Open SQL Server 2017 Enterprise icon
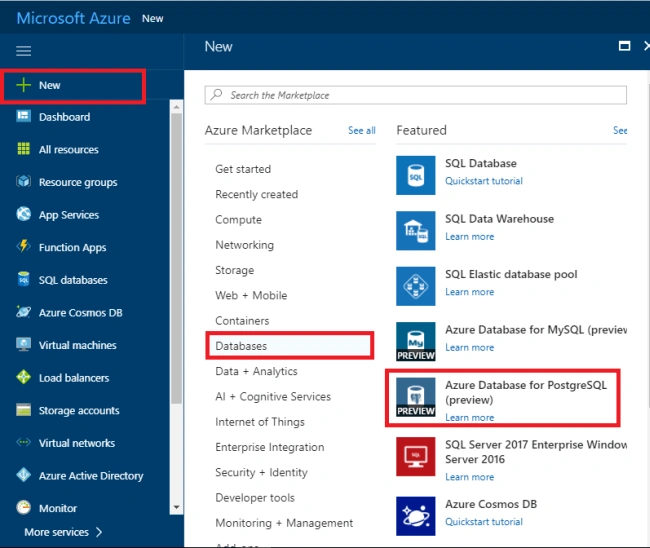This screenshot has height=548, width=650. tap(415, 456)
